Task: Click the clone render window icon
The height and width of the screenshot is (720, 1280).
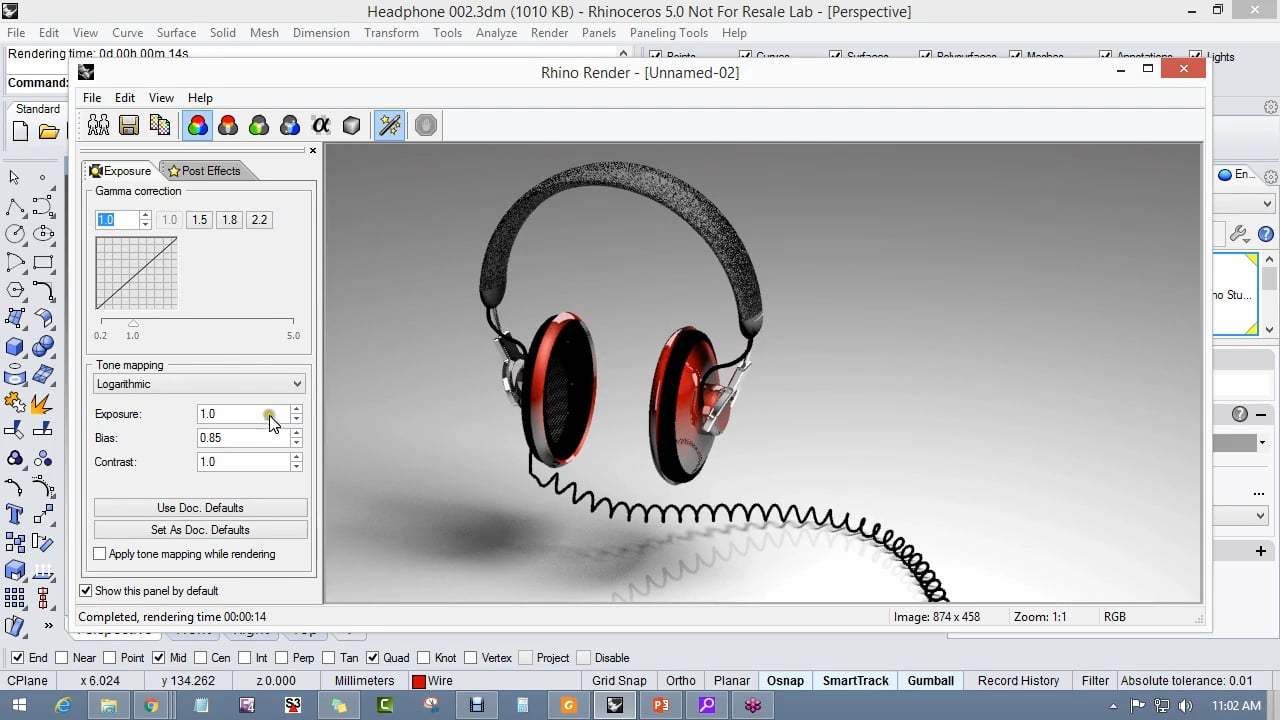Action: 98,125
